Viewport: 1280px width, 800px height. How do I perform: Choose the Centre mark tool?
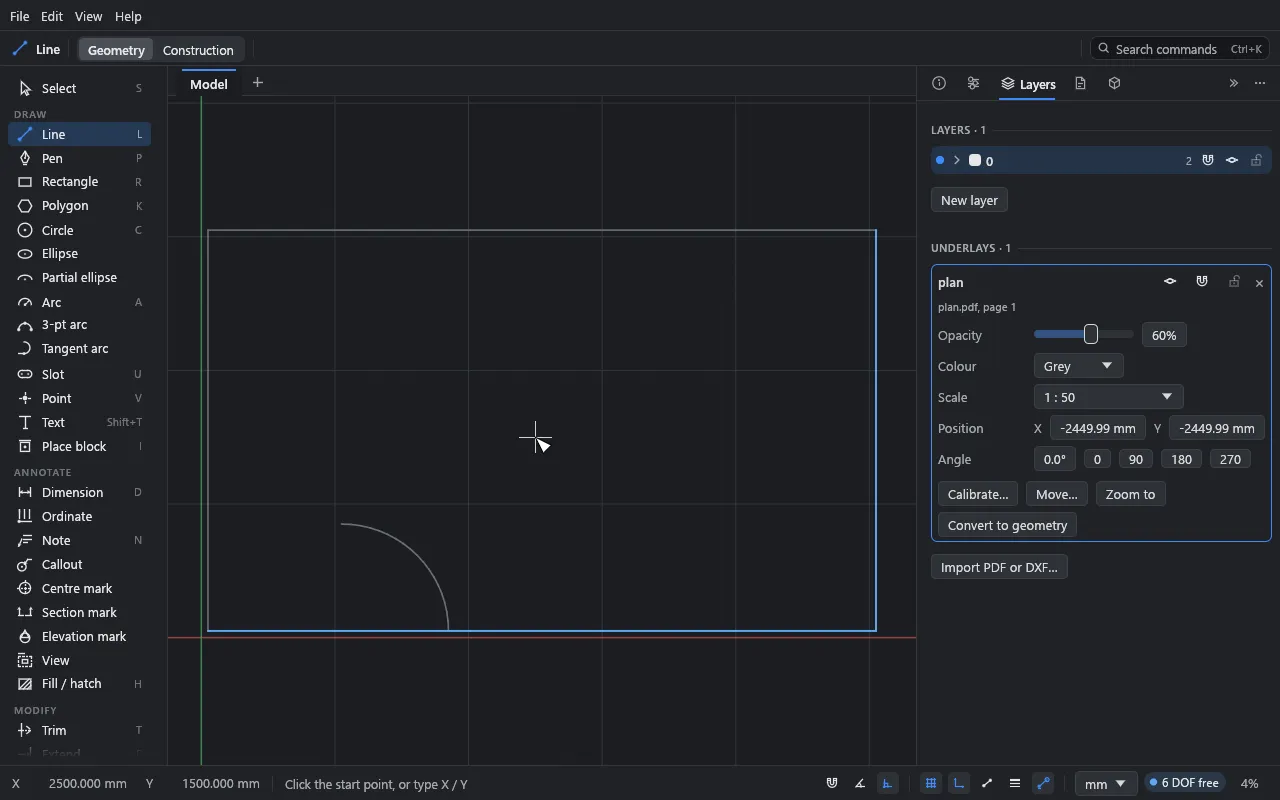[80, 588]
